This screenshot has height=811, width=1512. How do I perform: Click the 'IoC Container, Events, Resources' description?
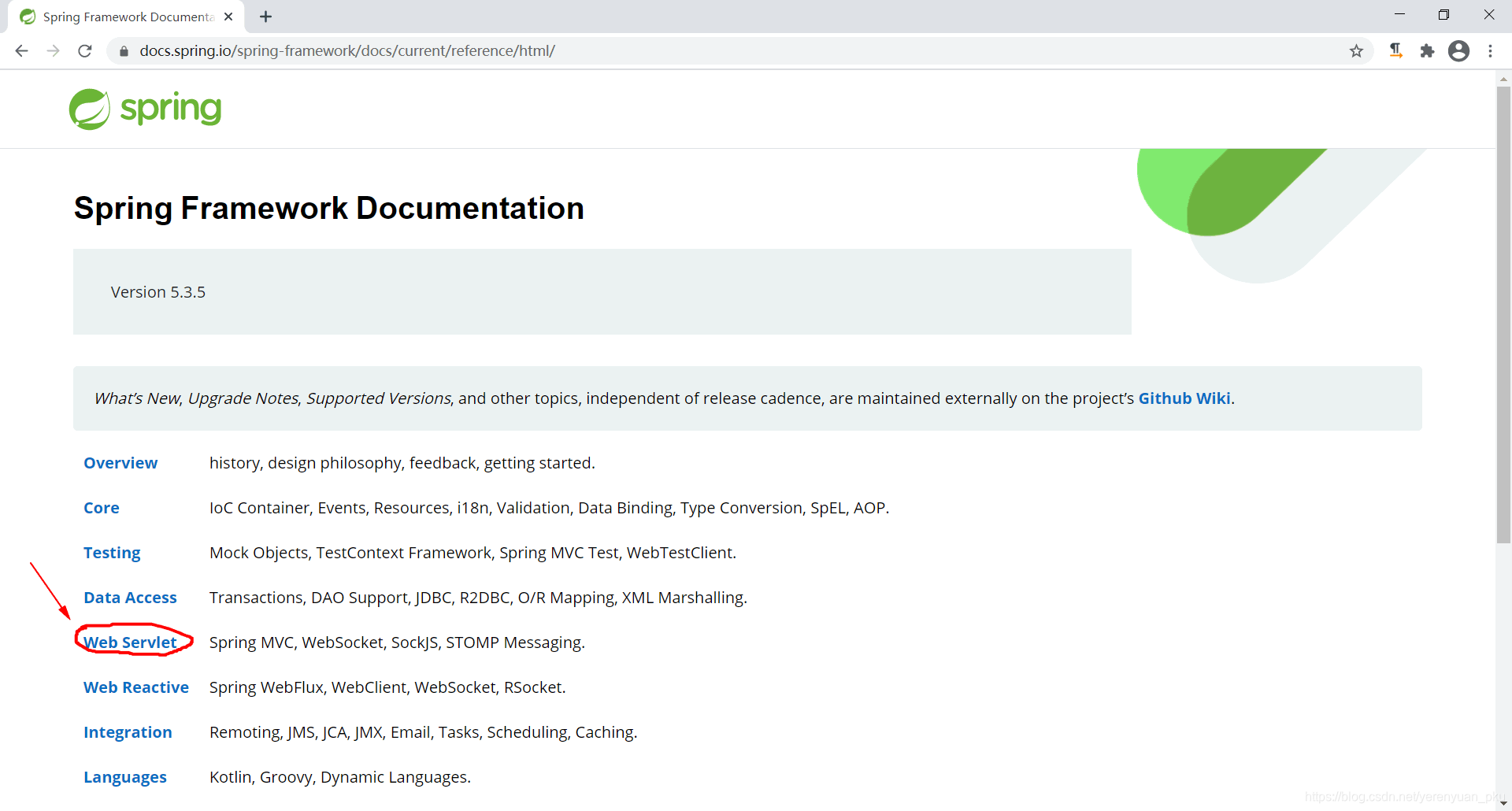point(549,508)
